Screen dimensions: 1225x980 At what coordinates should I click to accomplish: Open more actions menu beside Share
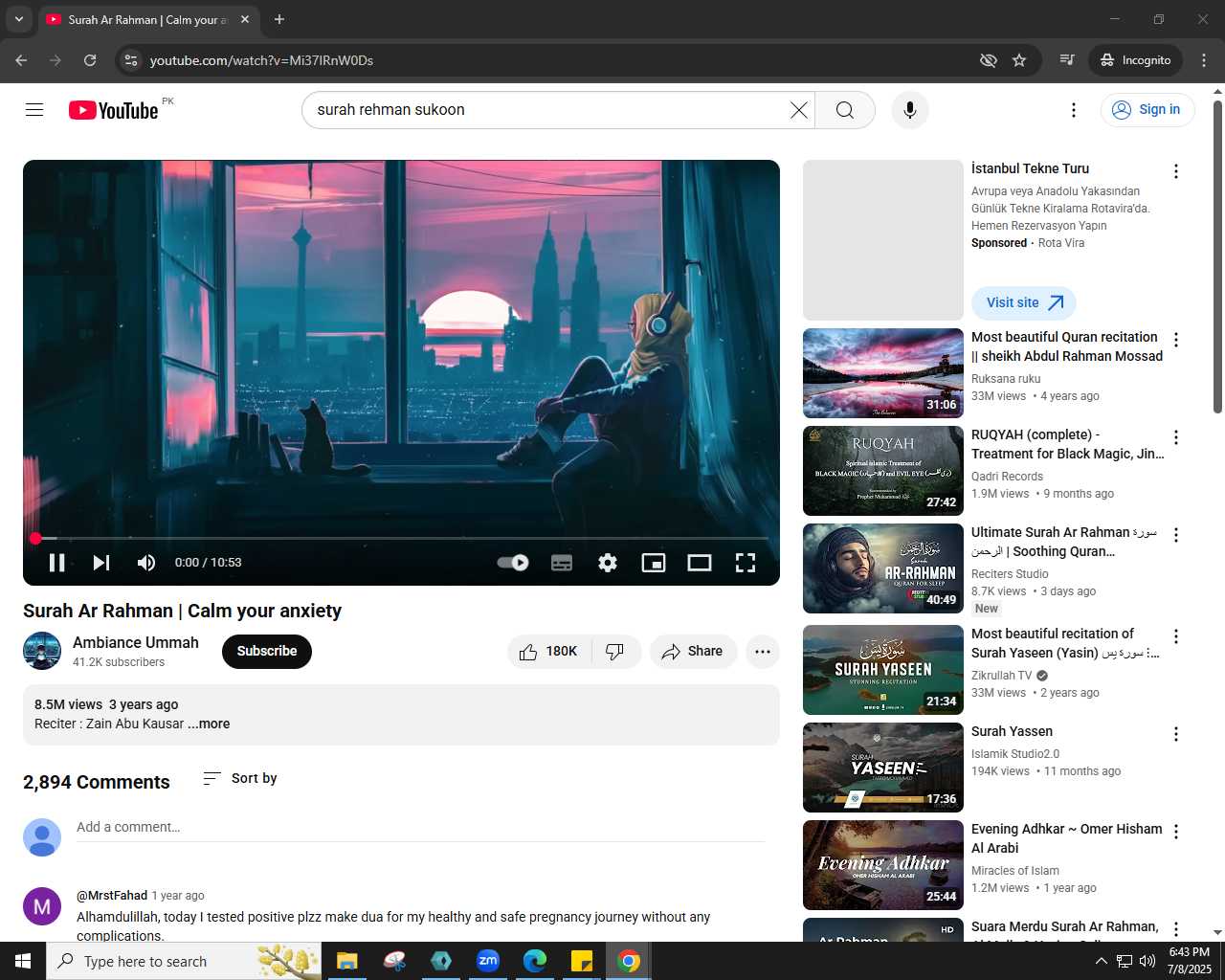763,652
